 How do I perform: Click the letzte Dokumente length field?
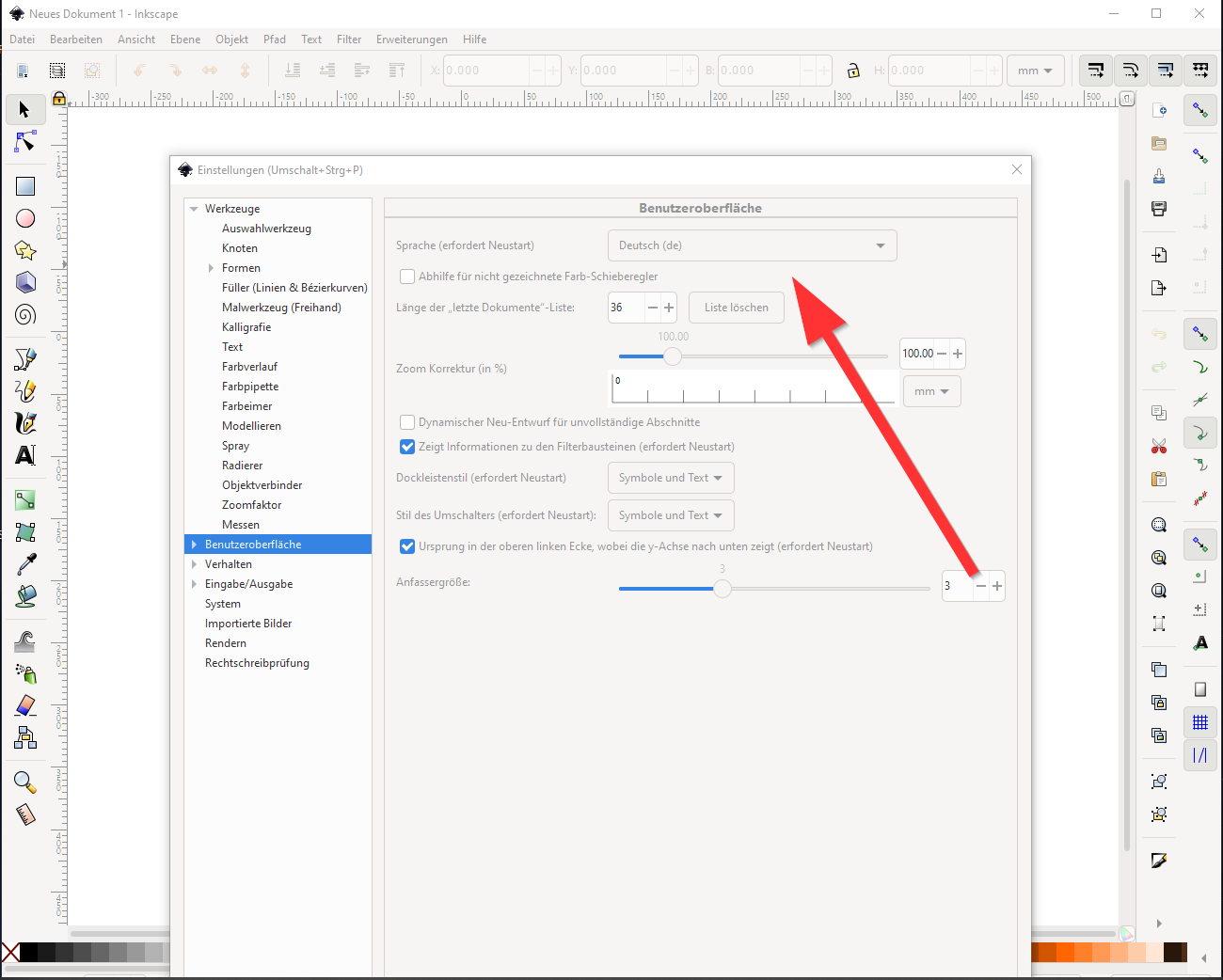(x=627, y=308)
